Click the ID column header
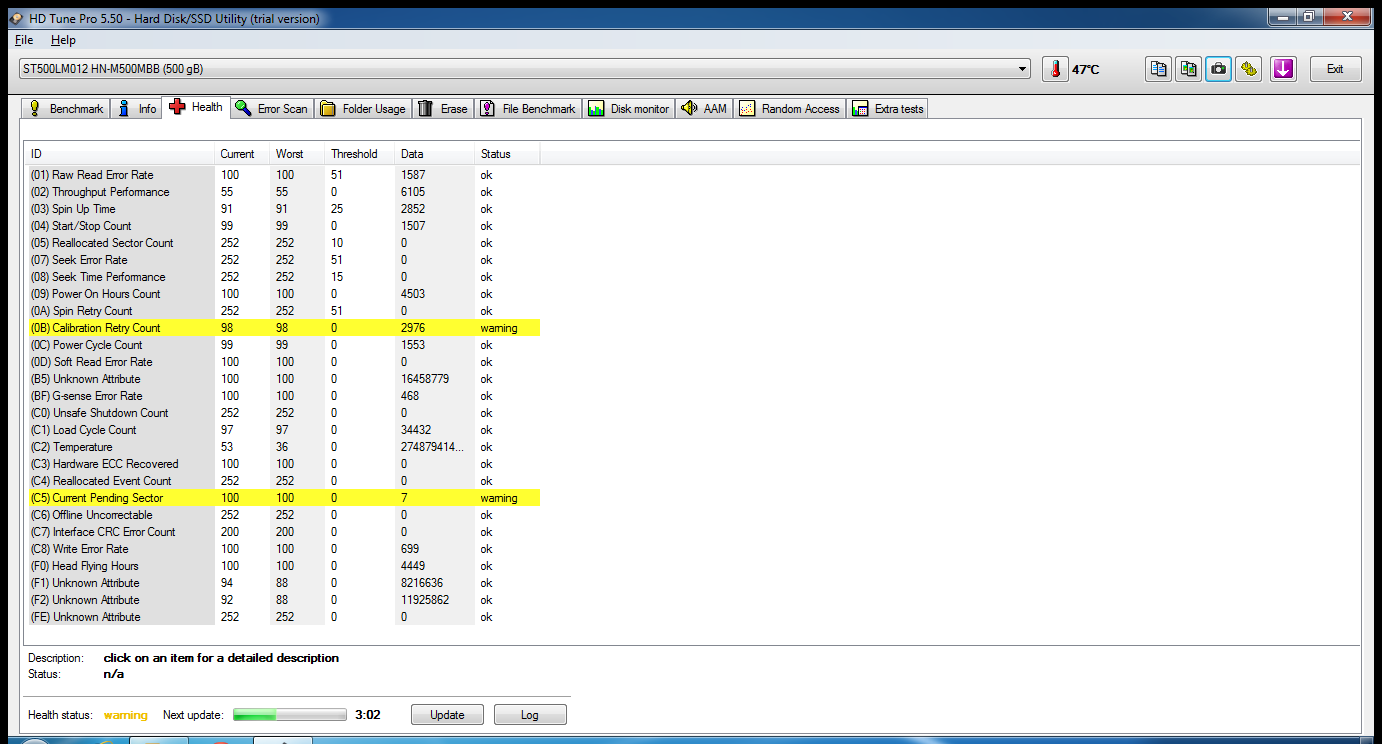Viewport: 1382px width, 744px height. tap(120, 154)
